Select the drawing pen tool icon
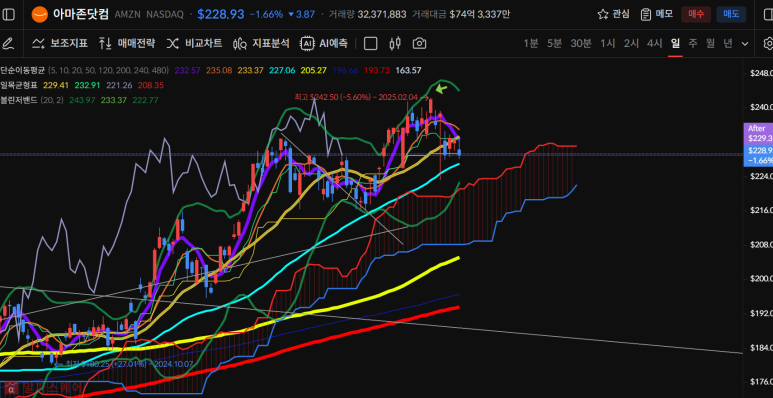Viewport: 773px width, 398px height. pos(7,43)
